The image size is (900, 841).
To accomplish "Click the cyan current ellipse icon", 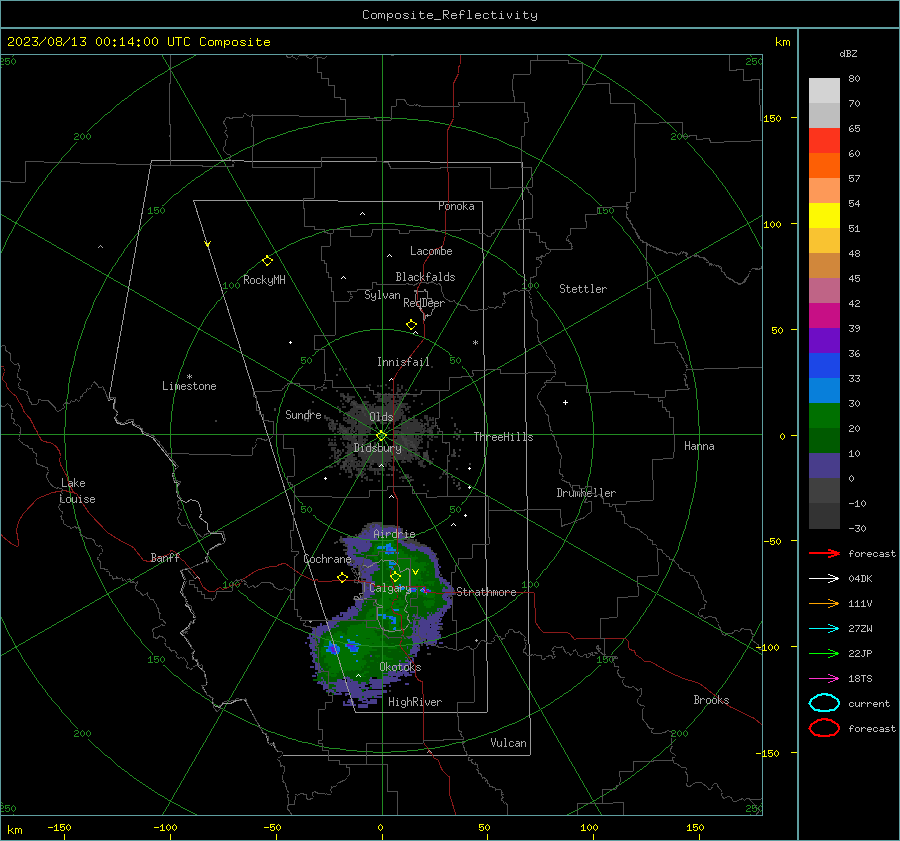I will pos(824,703).
